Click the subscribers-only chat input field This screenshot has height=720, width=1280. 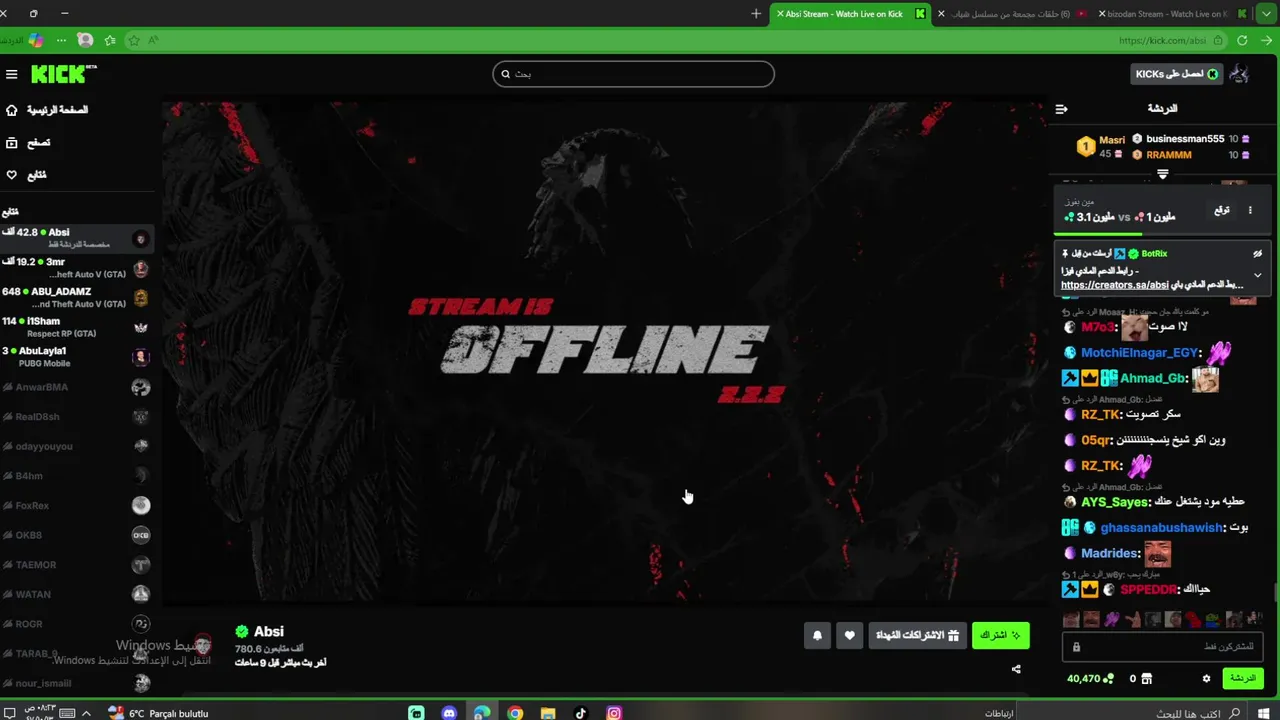(1161, 647)
